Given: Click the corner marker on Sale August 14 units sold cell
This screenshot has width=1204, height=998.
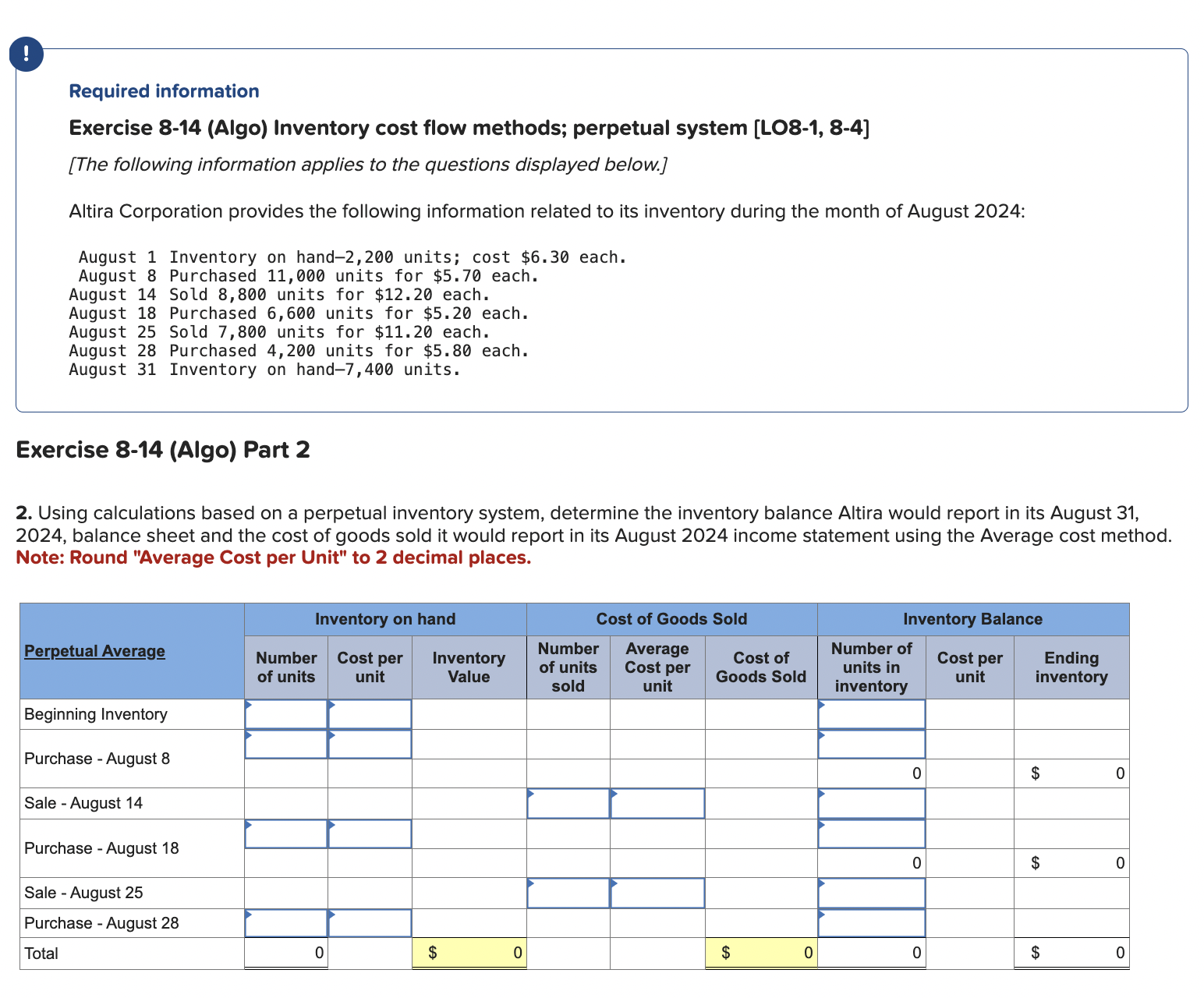Looking at the screenshot, I should click(x=533, y=793).
